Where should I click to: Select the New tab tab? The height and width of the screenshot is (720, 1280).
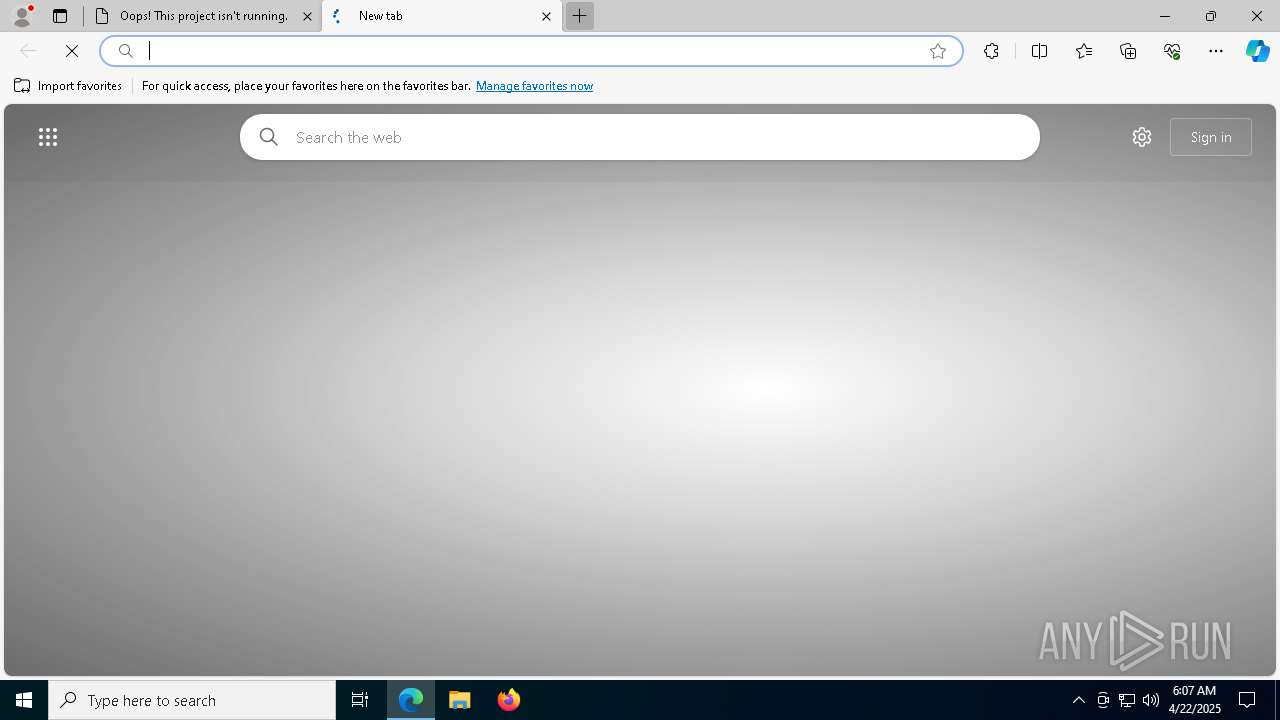tap(441, 16)
